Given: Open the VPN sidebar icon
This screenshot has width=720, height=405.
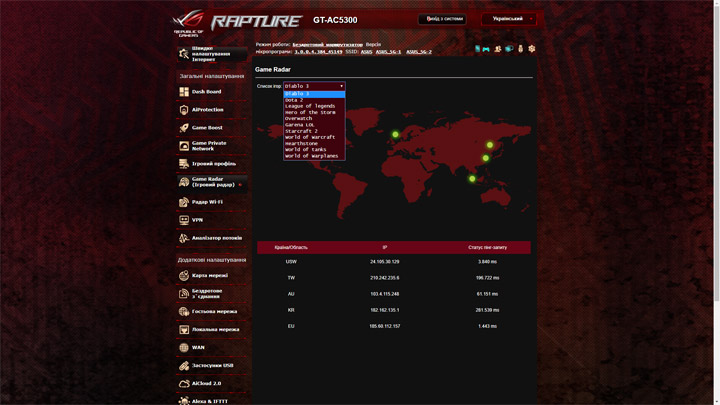Looking at the screenshot, I should point(184,220).
